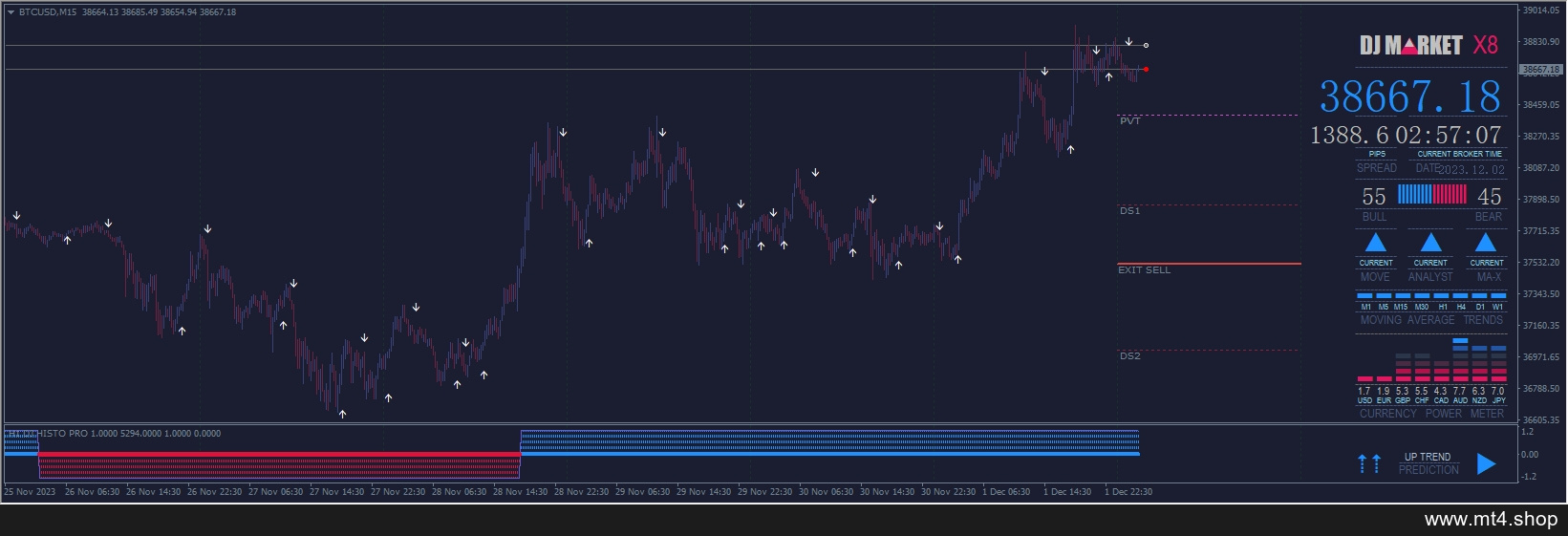Click the dotted up-trend double arrows icon
Viewport: 1568px width, 536px height.
1369,463
